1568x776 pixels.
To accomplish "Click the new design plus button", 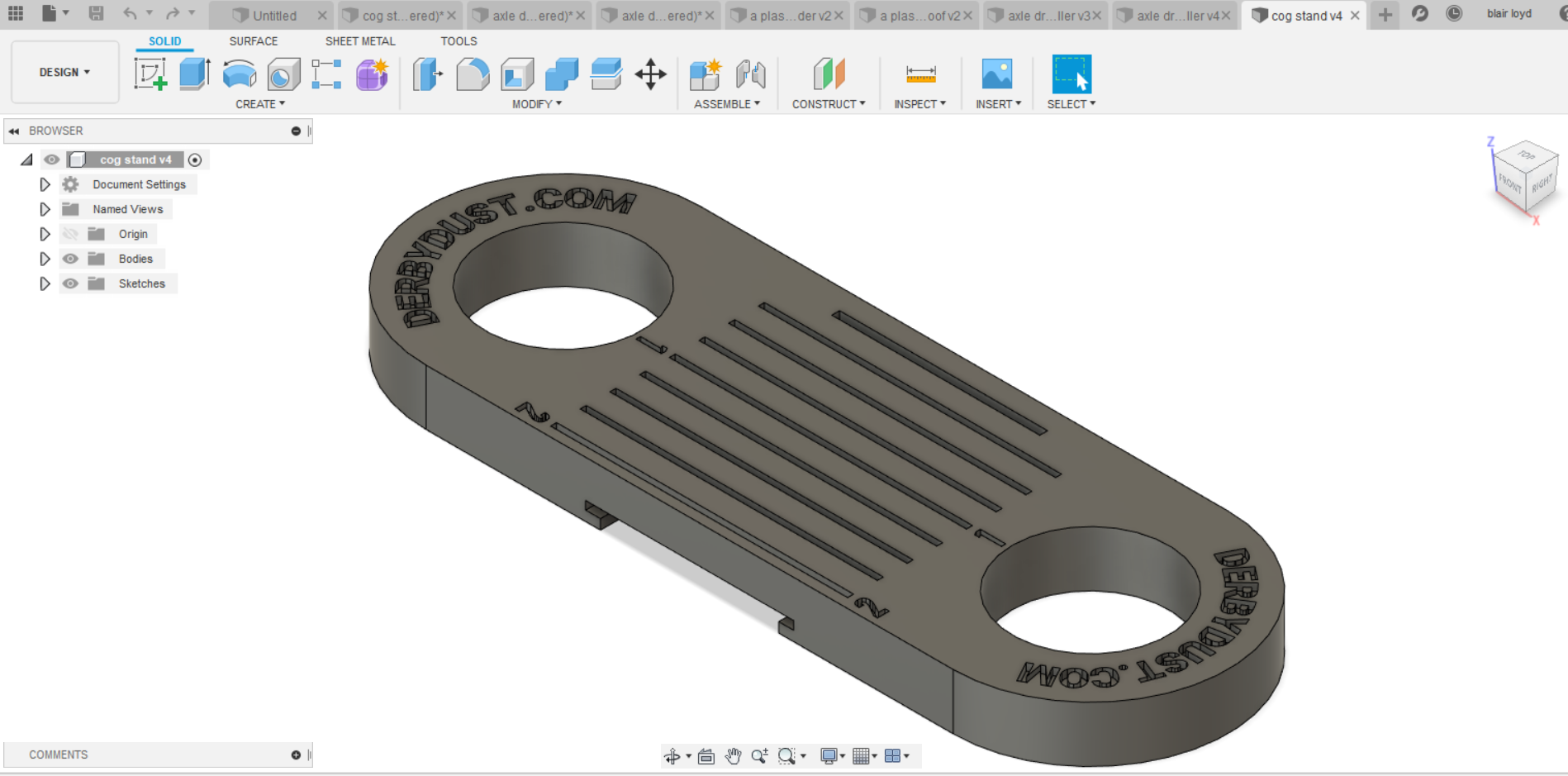I will point(1385,14).
